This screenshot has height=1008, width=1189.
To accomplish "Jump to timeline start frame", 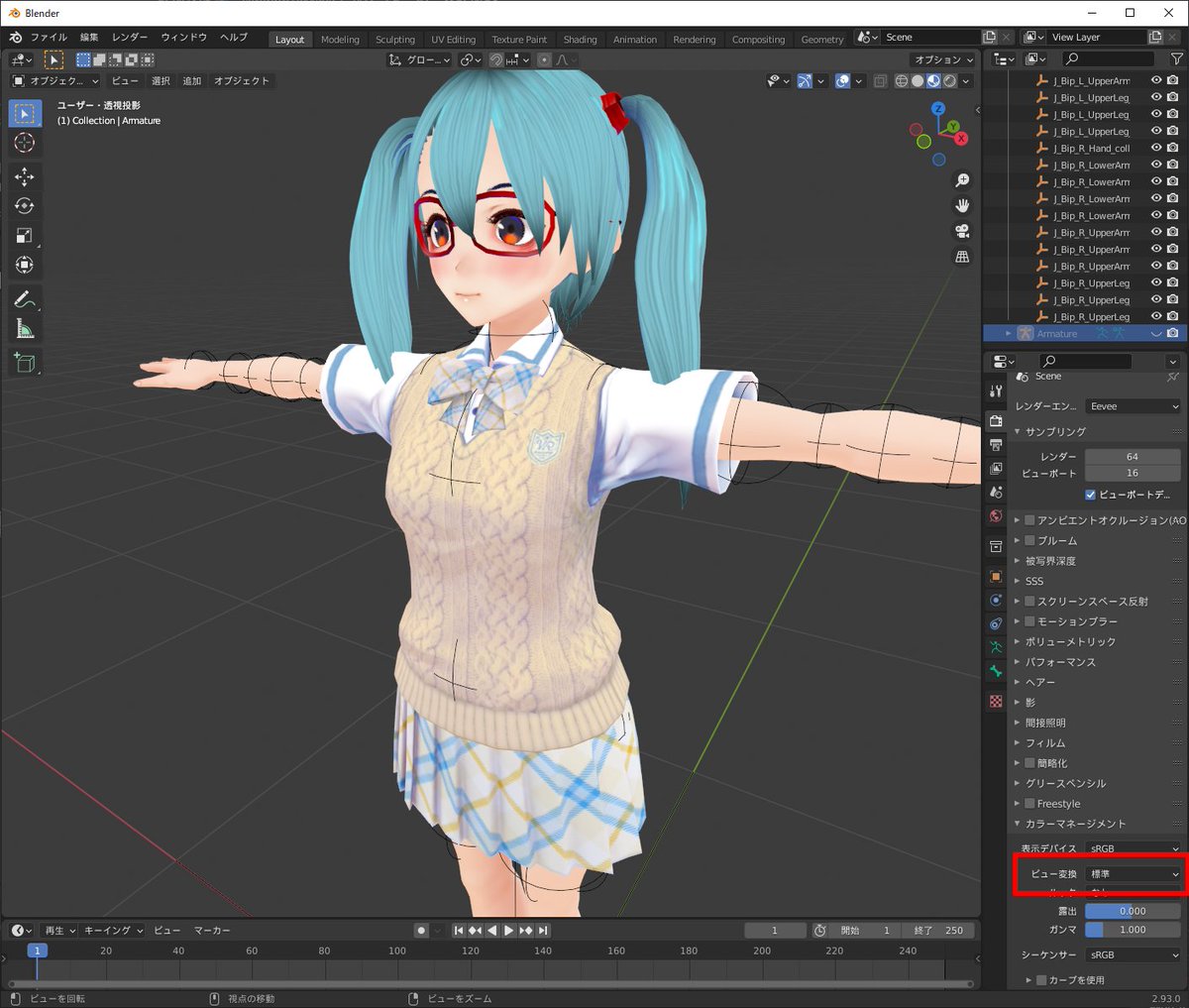I will pos(459,931).
